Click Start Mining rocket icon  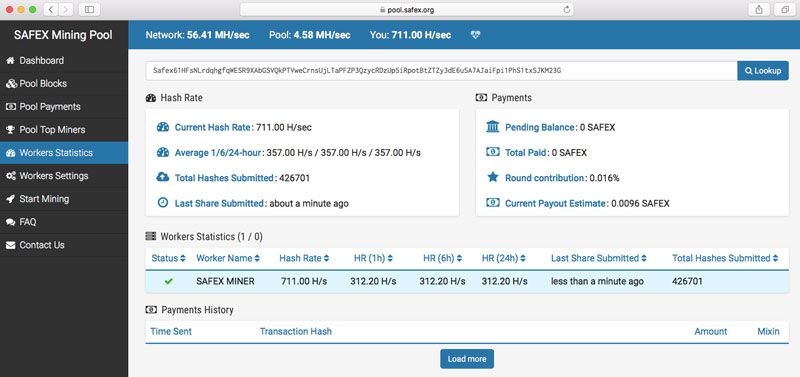pyautogui.click(x=10, y=199)
